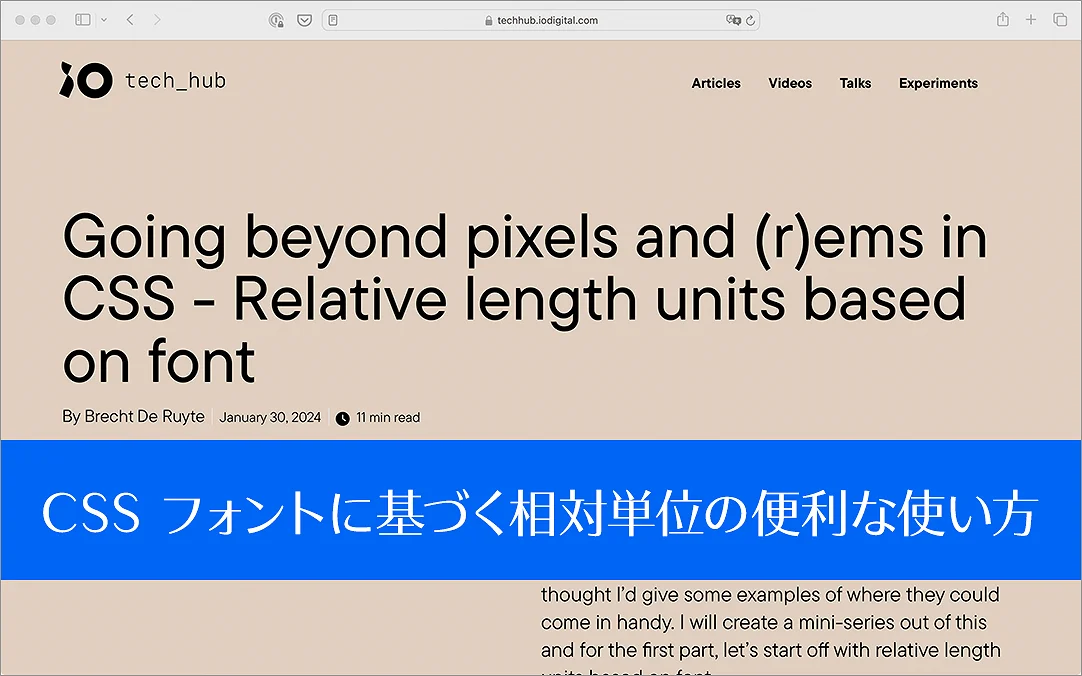Open a new tab with plus icon
Image resolution: width=1082 pixels, height=676 pixels.
click(1031, 20)
